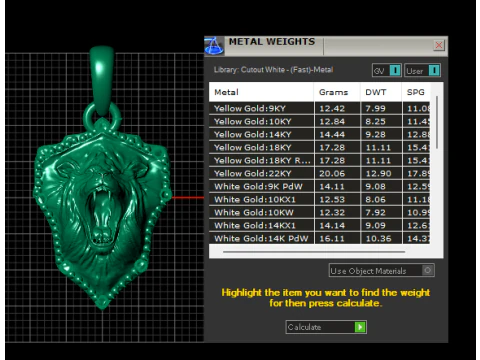Click the horizontal scrollbar under the table
The height and width of the screenshot is (360, 480).
click(314, 252)
